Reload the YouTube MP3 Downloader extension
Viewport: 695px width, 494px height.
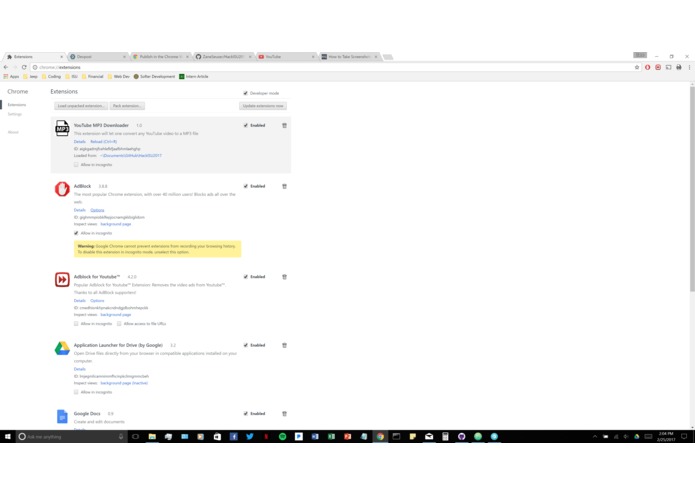click(104, 142)
